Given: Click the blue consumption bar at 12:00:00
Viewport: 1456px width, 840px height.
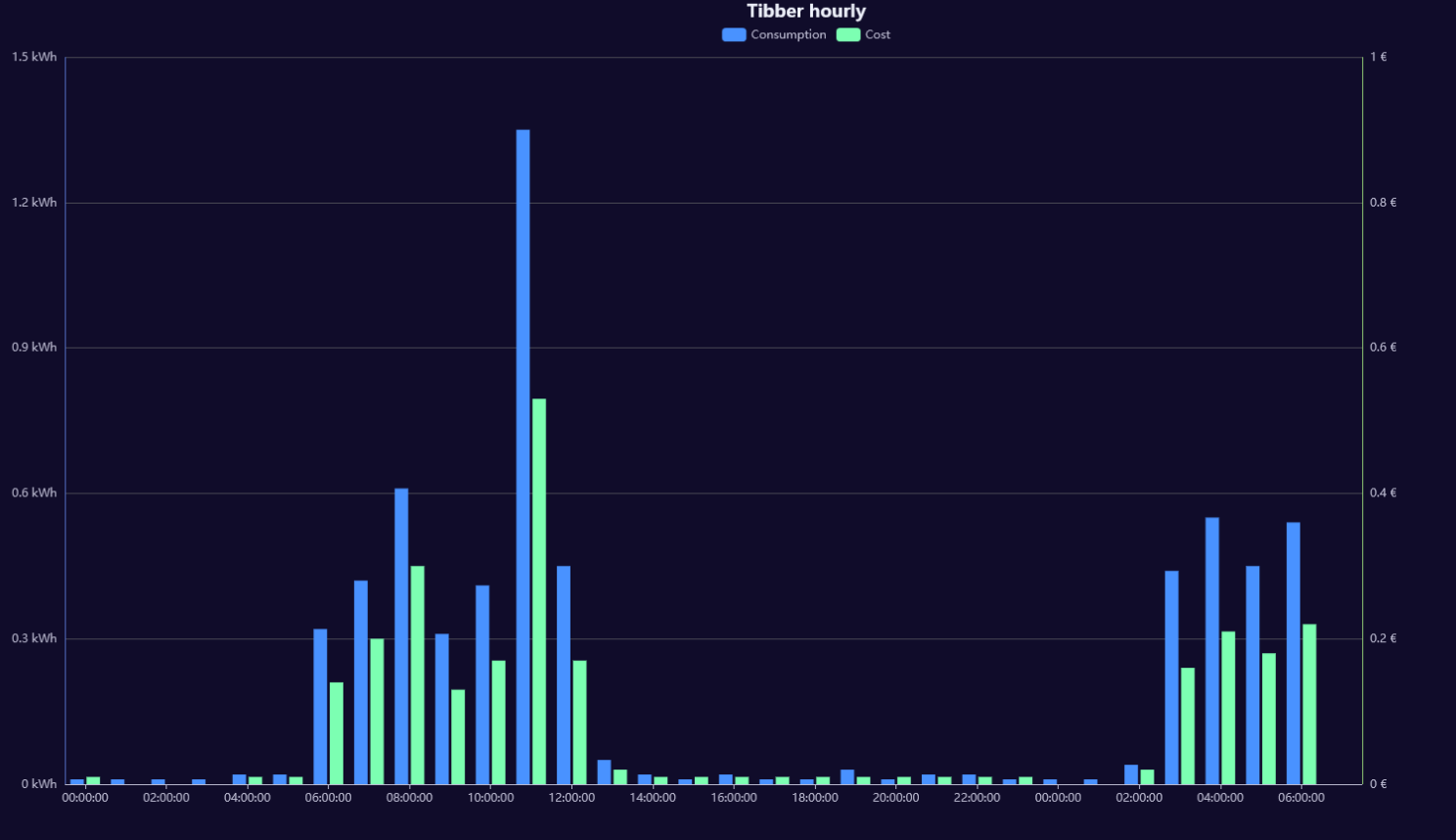Looking at the screenshot, I should click(564, 676).
